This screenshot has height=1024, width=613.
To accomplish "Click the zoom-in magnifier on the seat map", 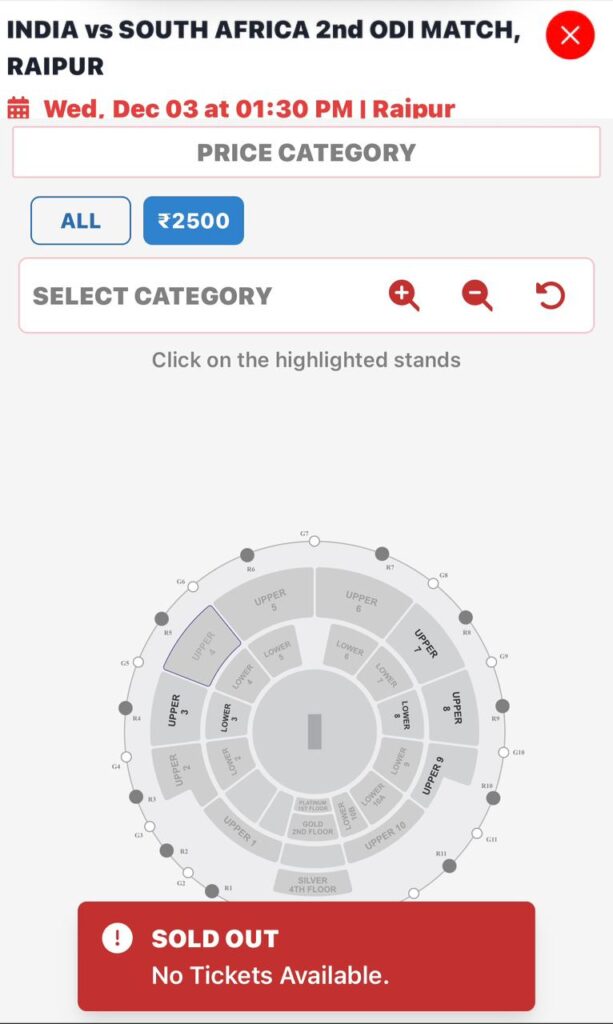I will [404, 296].
